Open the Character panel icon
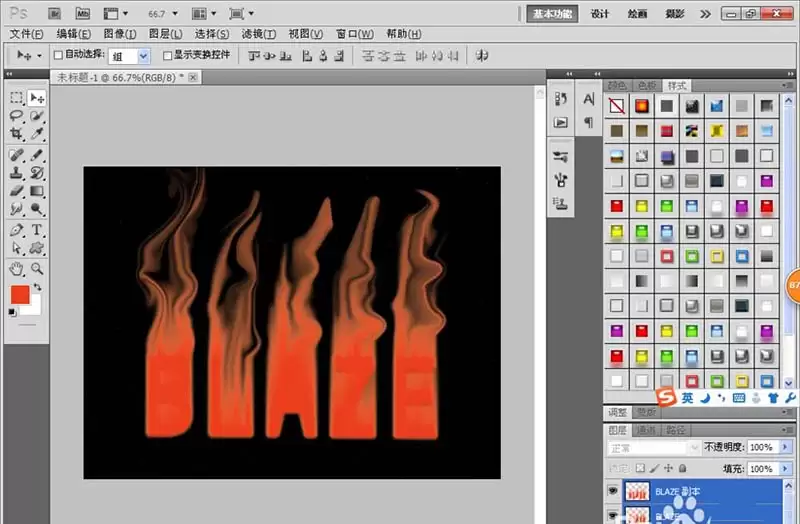This screenshot has width=800, height=524. [x=588, y=99]
